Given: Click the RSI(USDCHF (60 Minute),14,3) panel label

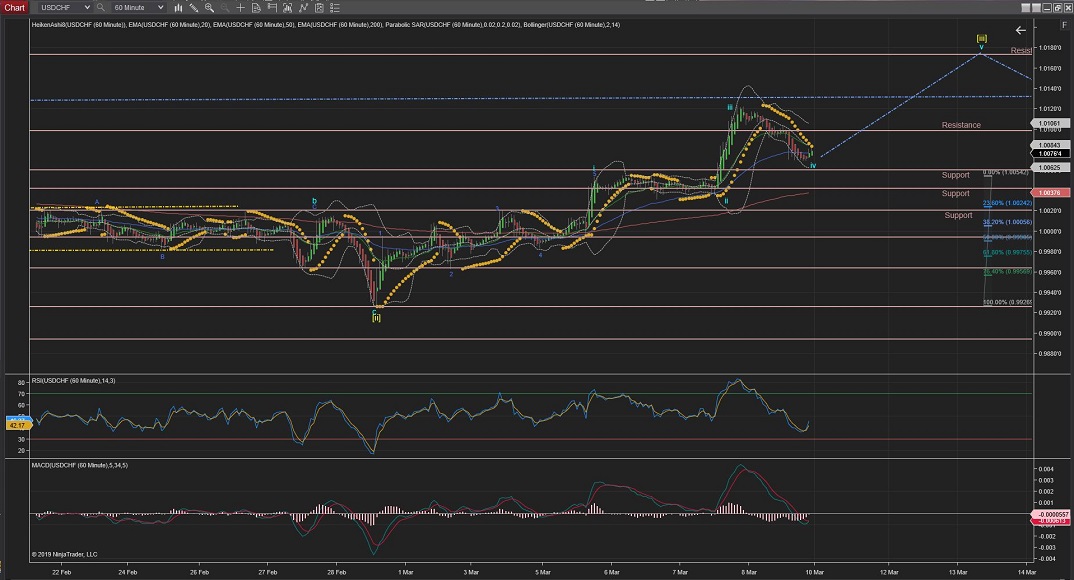Looking at the screenshot, I should click(x=73, y=381).
